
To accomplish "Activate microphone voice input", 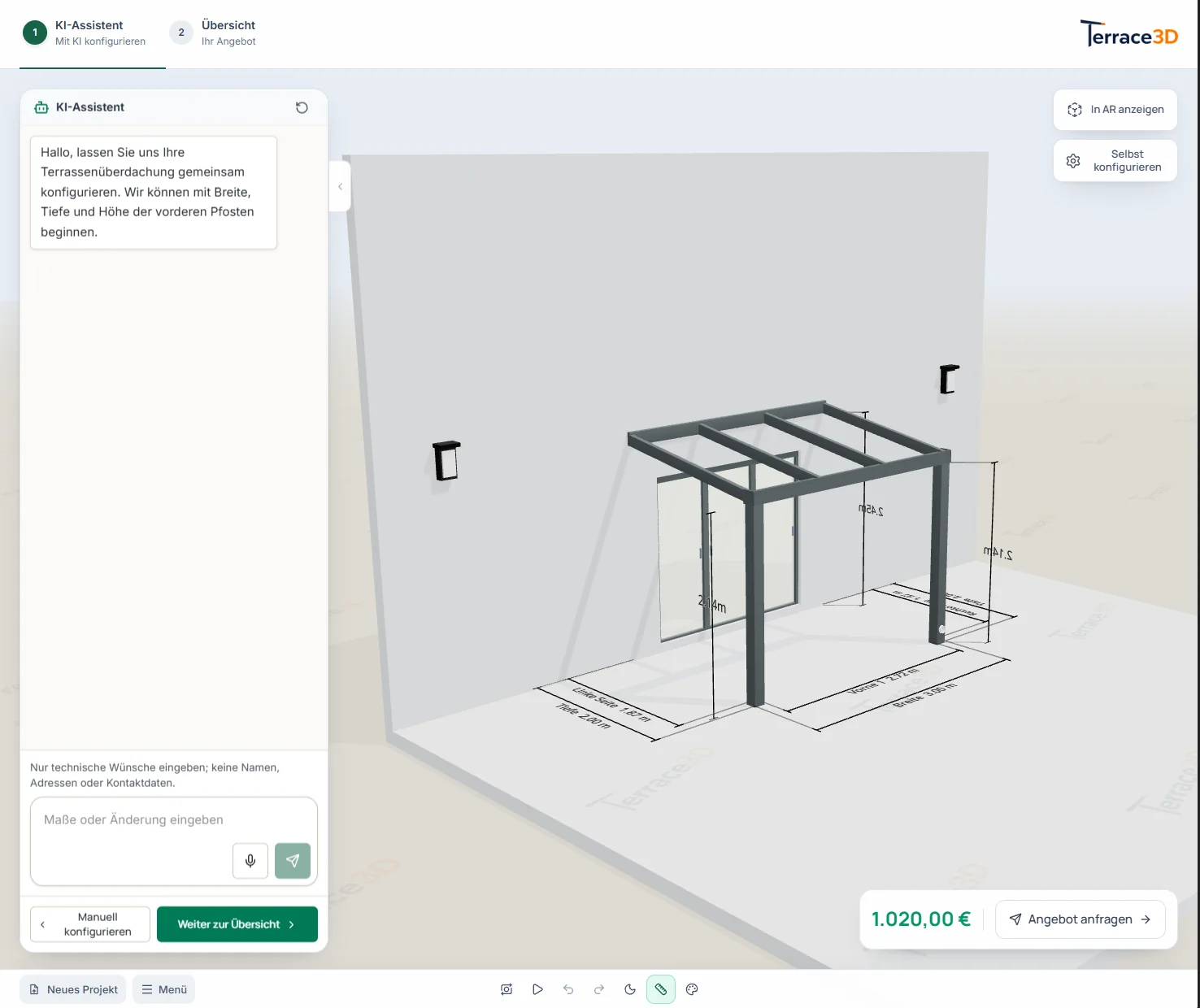I will point(250,860).
